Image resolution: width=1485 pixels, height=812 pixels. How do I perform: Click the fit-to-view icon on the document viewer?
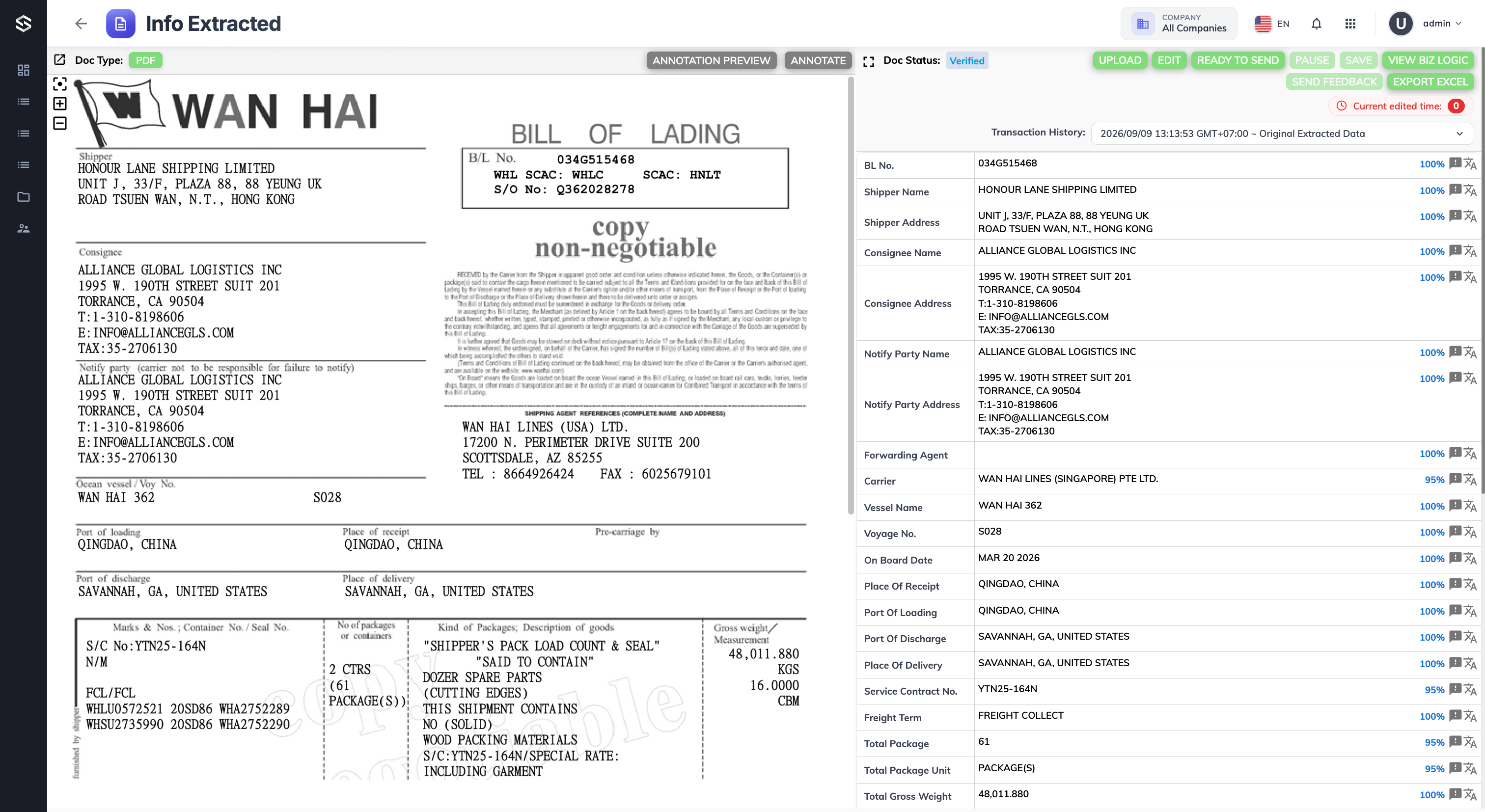pyautogui.click(x=60, y=84)
